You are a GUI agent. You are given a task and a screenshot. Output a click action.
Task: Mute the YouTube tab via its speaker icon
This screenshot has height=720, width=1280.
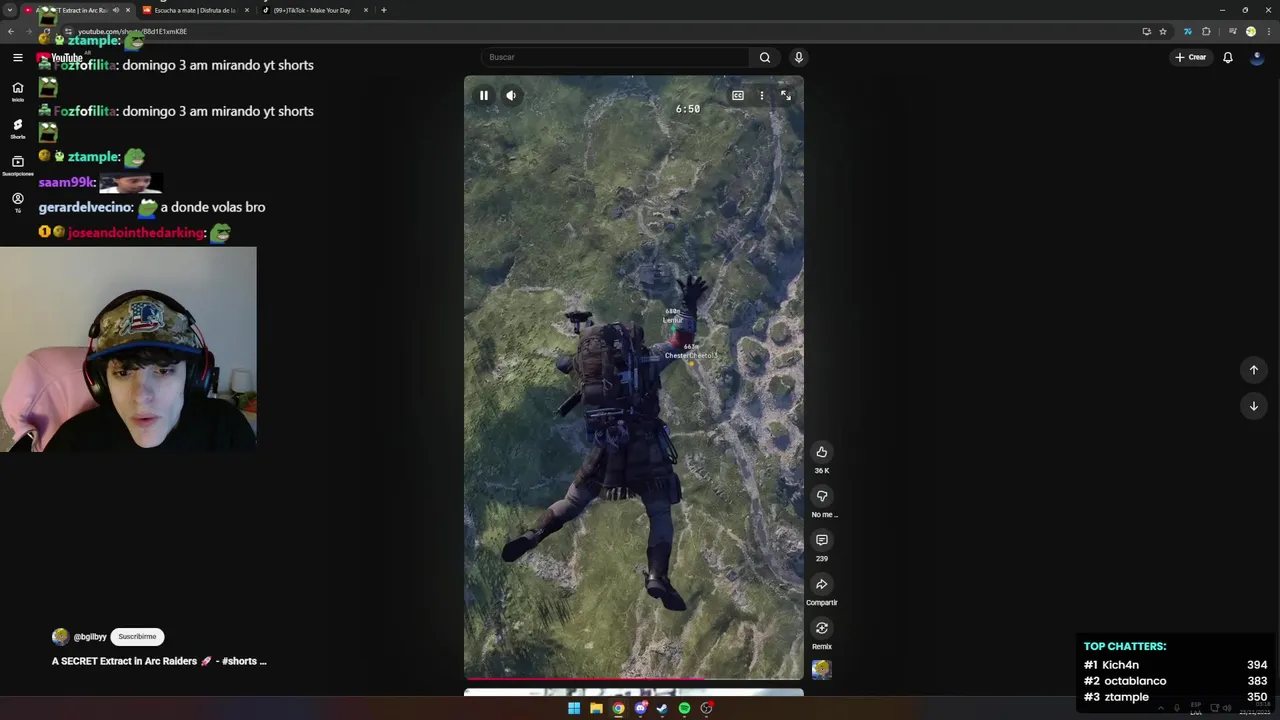point(116,10)
